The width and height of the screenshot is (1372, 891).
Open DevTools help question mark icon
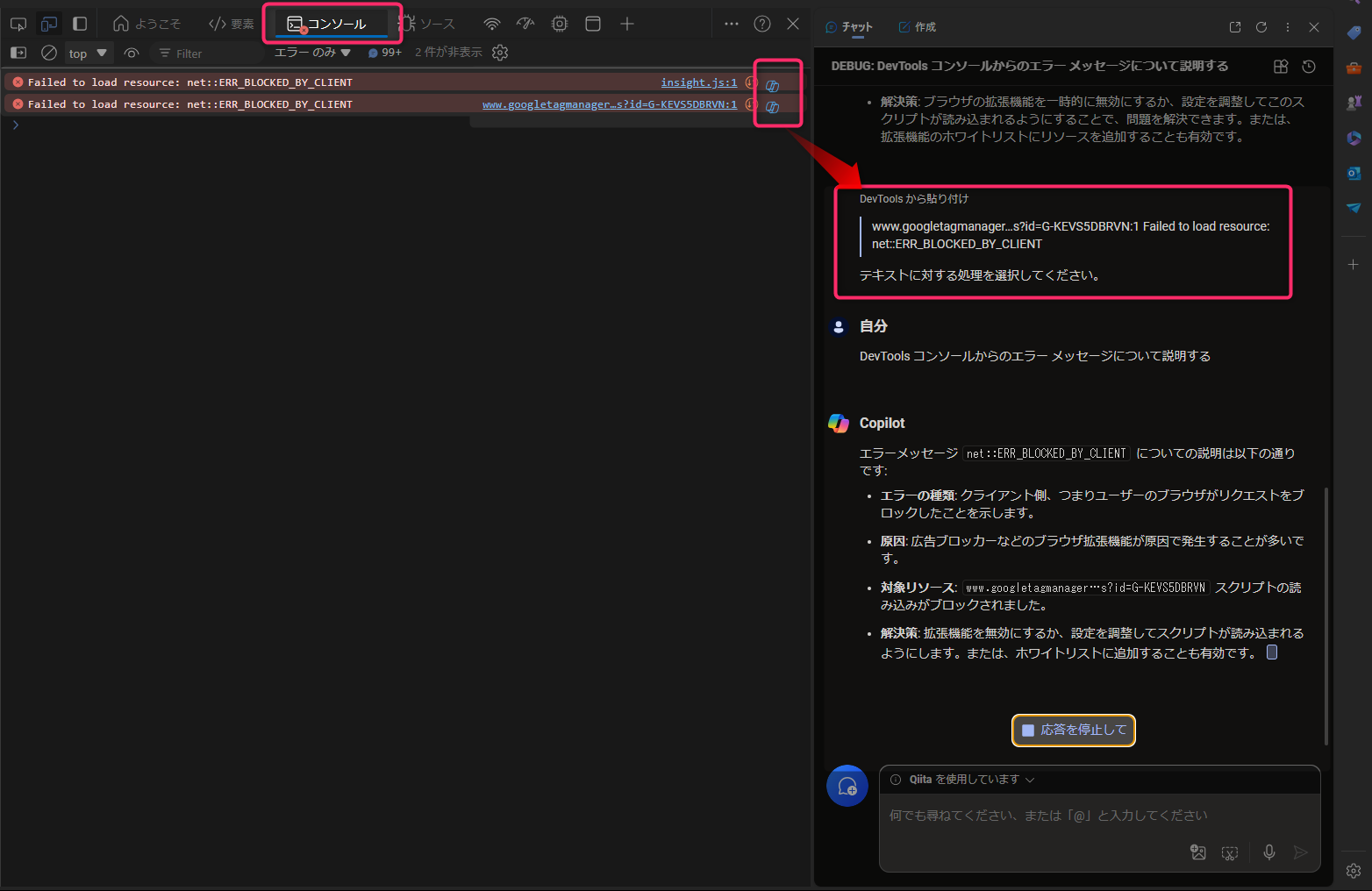coord(762,24)
